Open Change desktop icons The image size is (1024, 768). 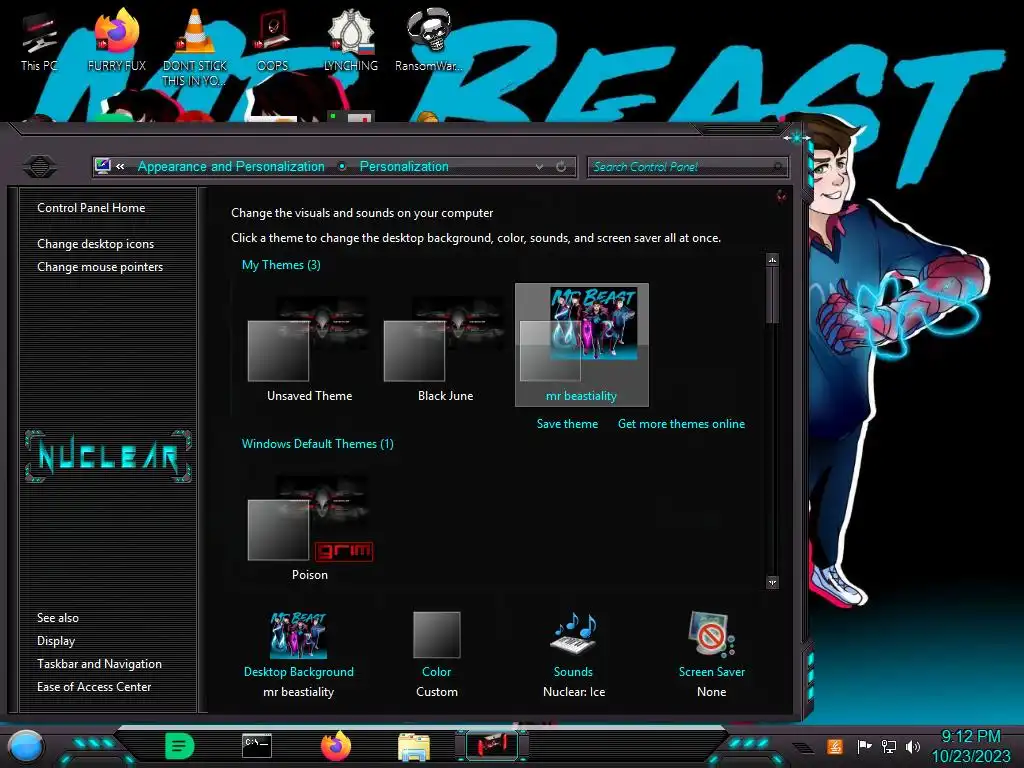pos(95,244)
